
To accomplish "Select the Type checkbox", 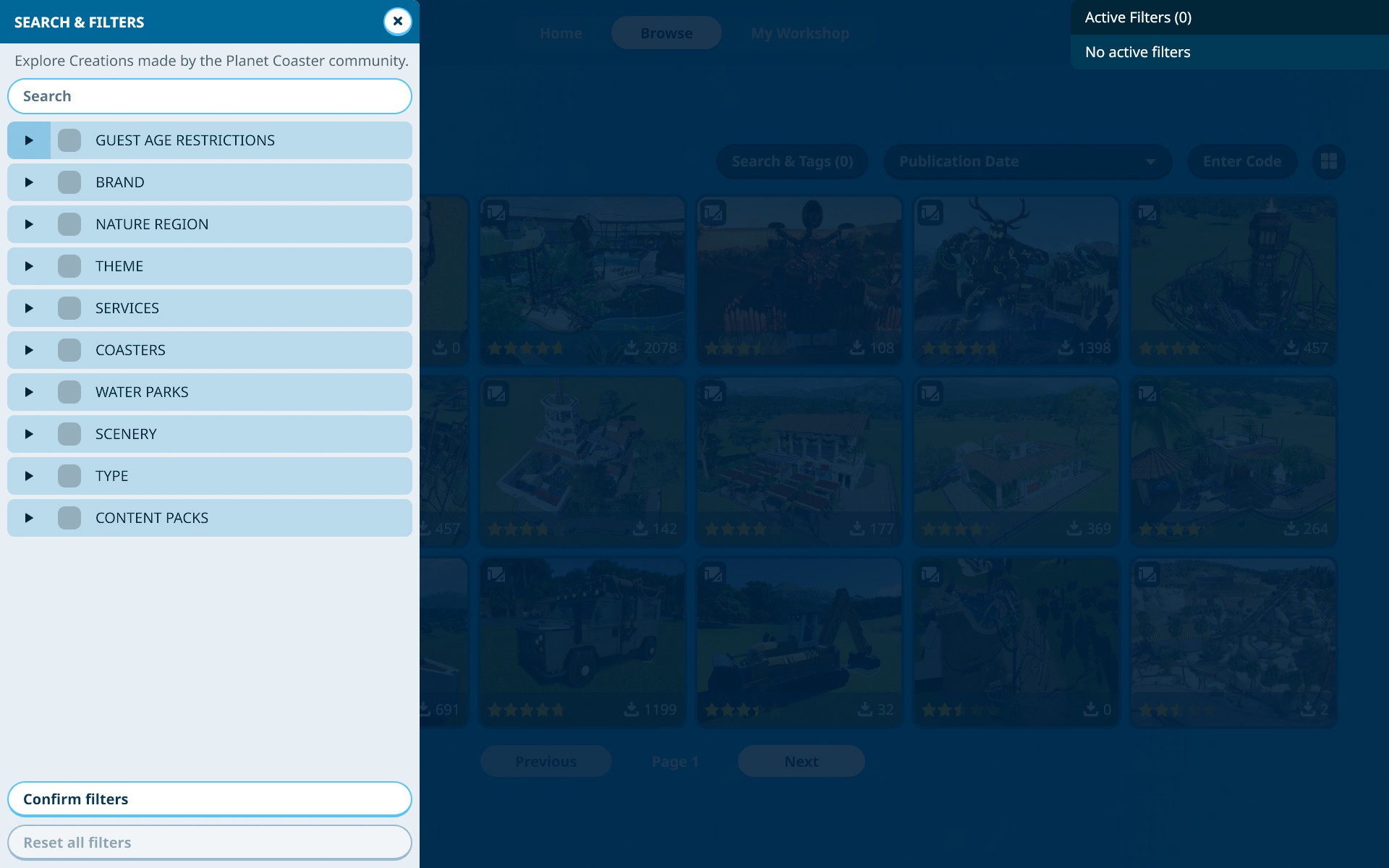I will 69,476.
